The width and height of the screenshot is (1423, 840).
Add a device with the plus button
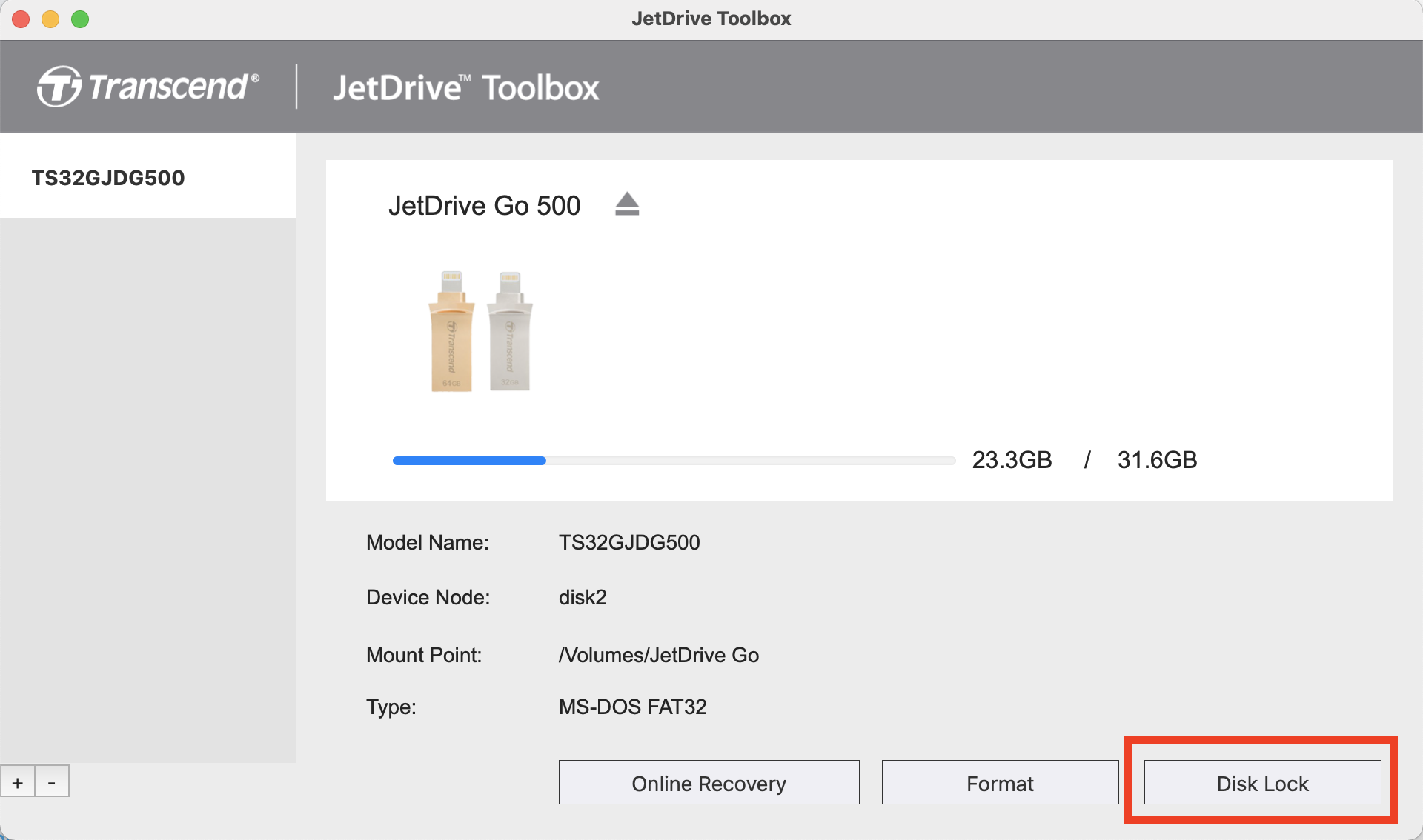tap(18, 781)
